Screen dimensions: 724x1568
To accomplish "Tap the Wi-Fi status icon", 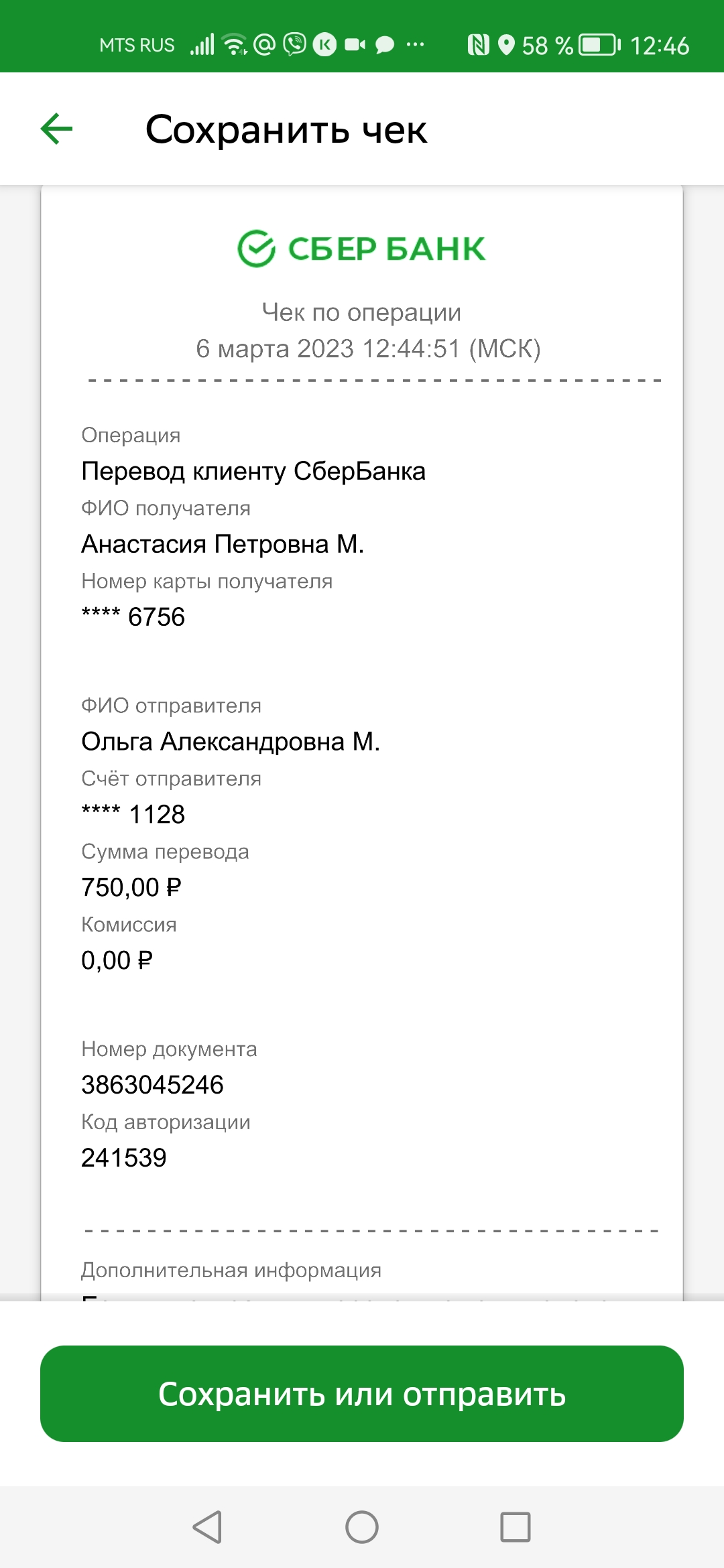I will pyautogui.click(x=235, y=45).
